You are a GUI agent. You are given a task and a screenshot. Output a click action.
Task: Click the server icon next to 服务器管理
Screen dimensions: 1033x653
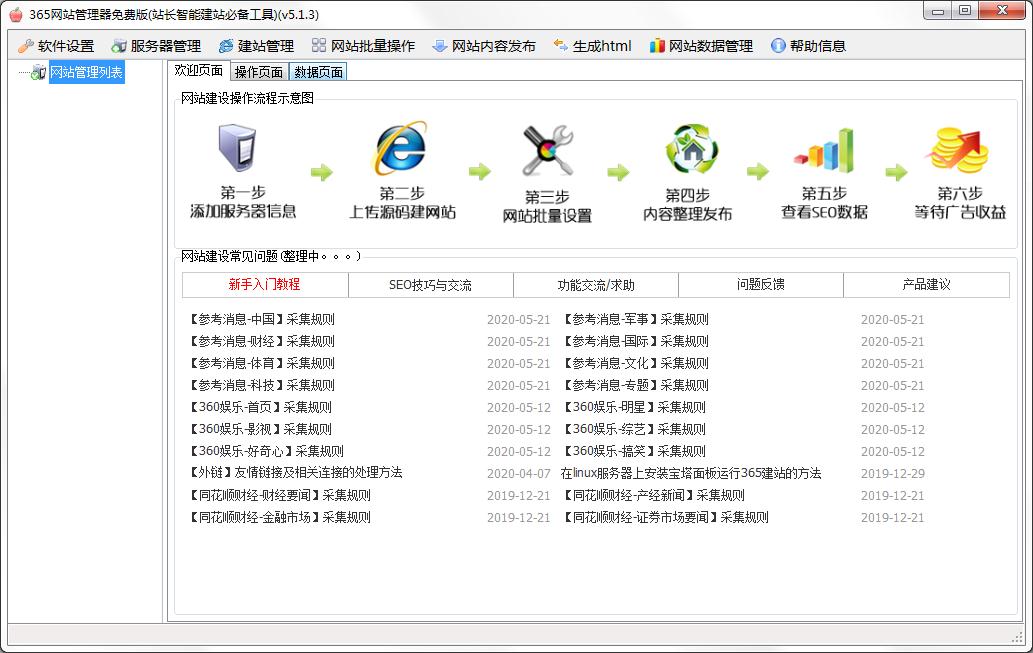119,46
